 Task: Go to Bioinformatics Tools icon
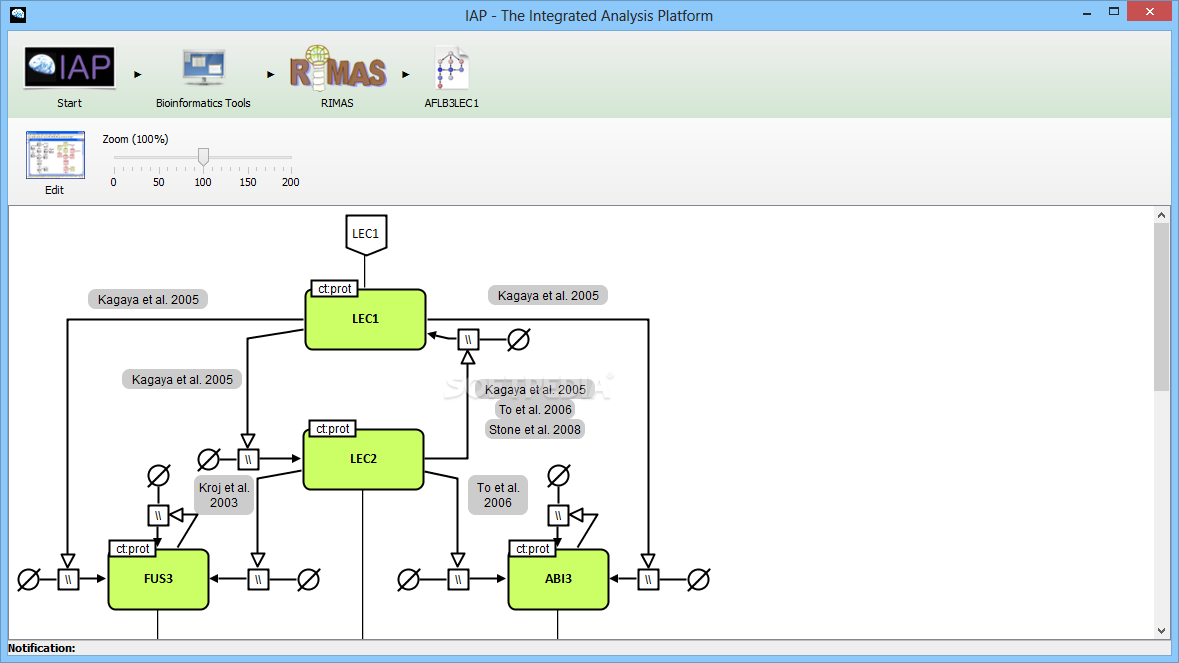pos(203,68)
